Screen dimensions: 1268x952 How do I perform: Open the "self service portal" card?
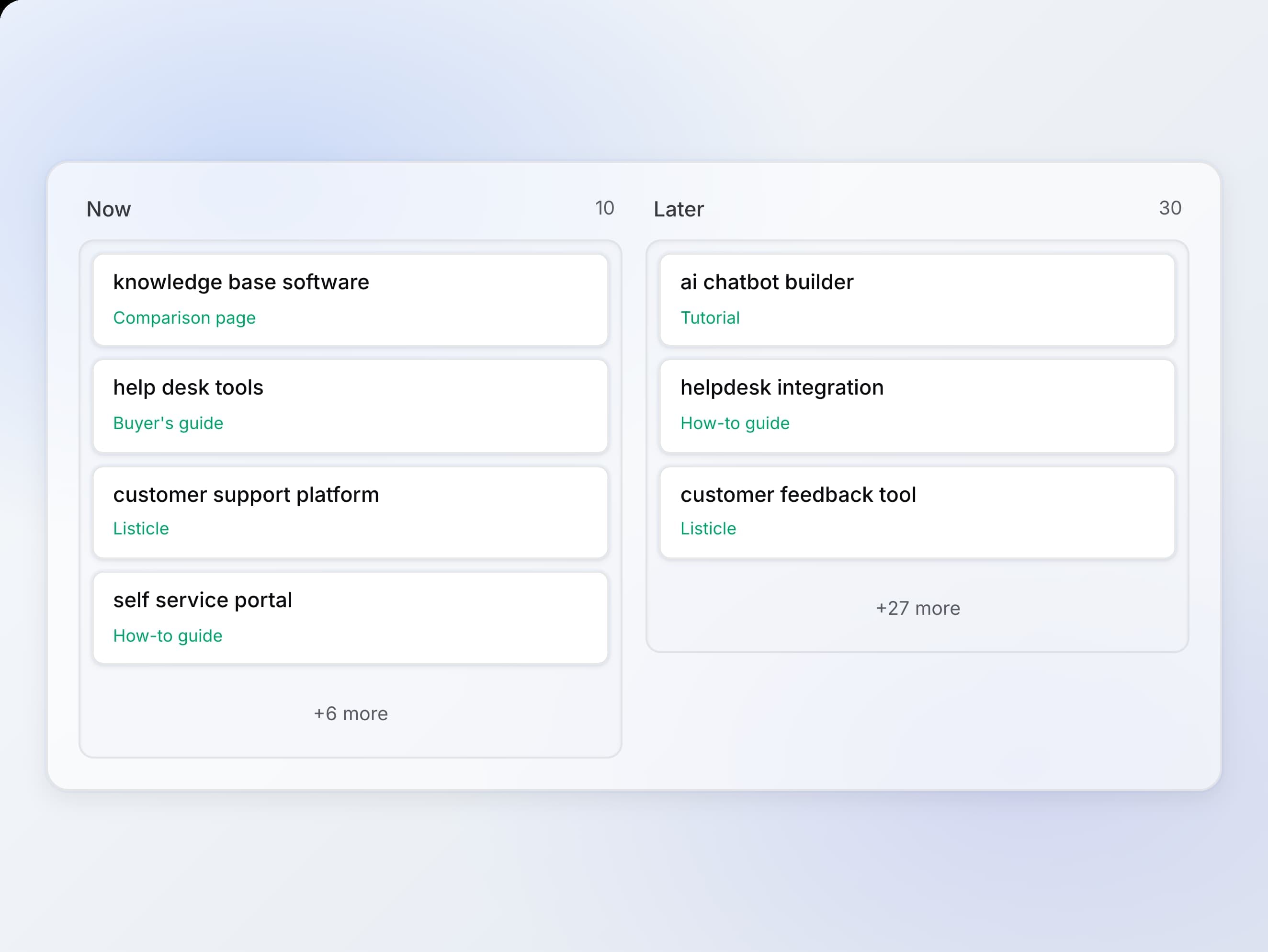click(x=351, y=617)
